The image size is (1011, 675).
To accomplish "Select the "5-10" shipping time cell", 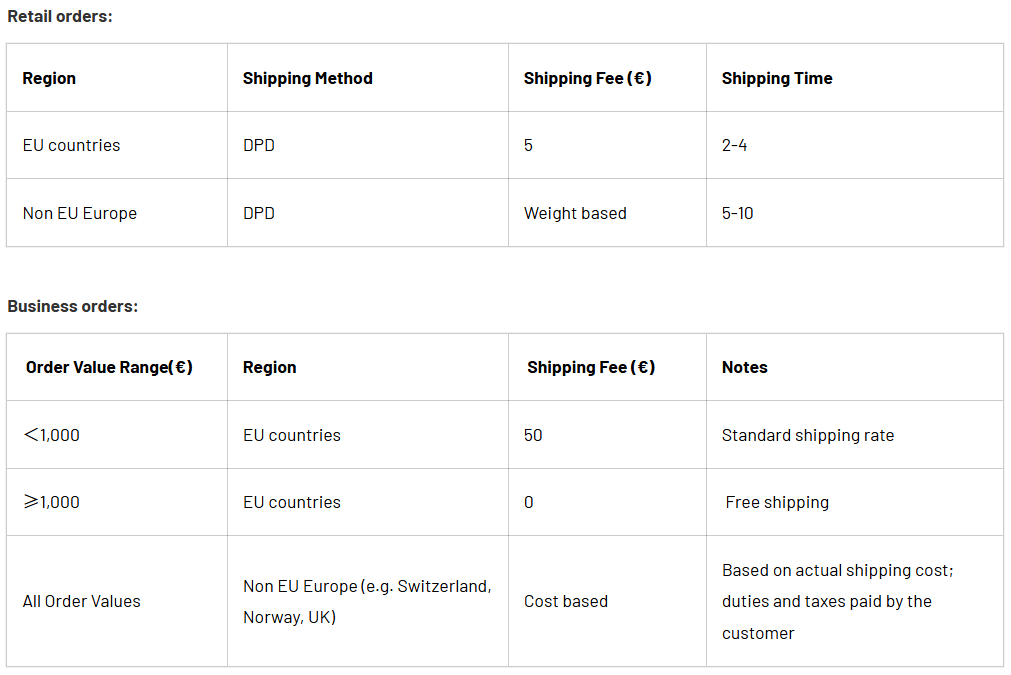I will coord(737,213).
